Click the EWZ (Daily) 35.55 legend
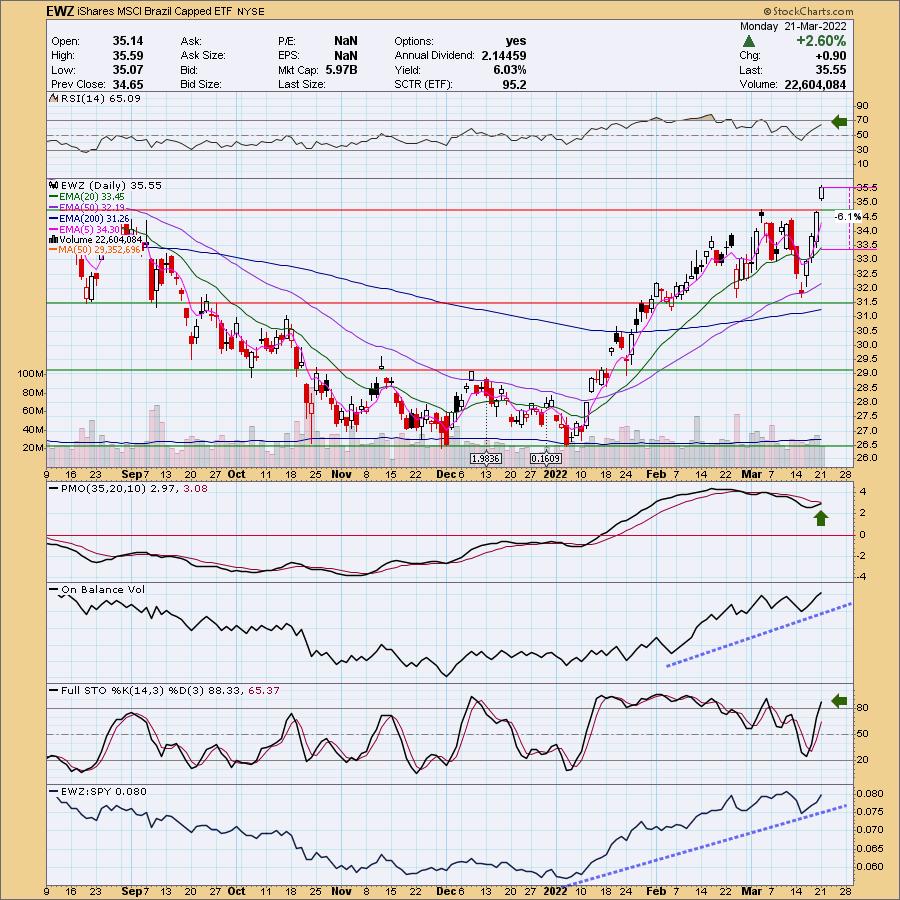This screenshot has height=900, width=900. coord(111,185)
